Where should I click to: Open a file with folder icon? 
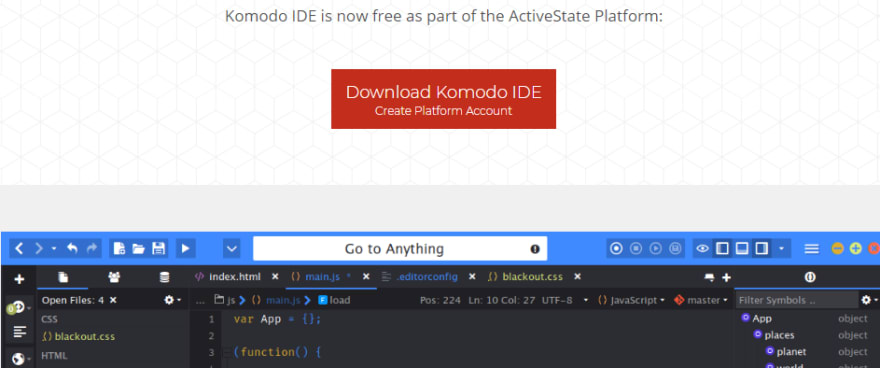pos(139,249)
